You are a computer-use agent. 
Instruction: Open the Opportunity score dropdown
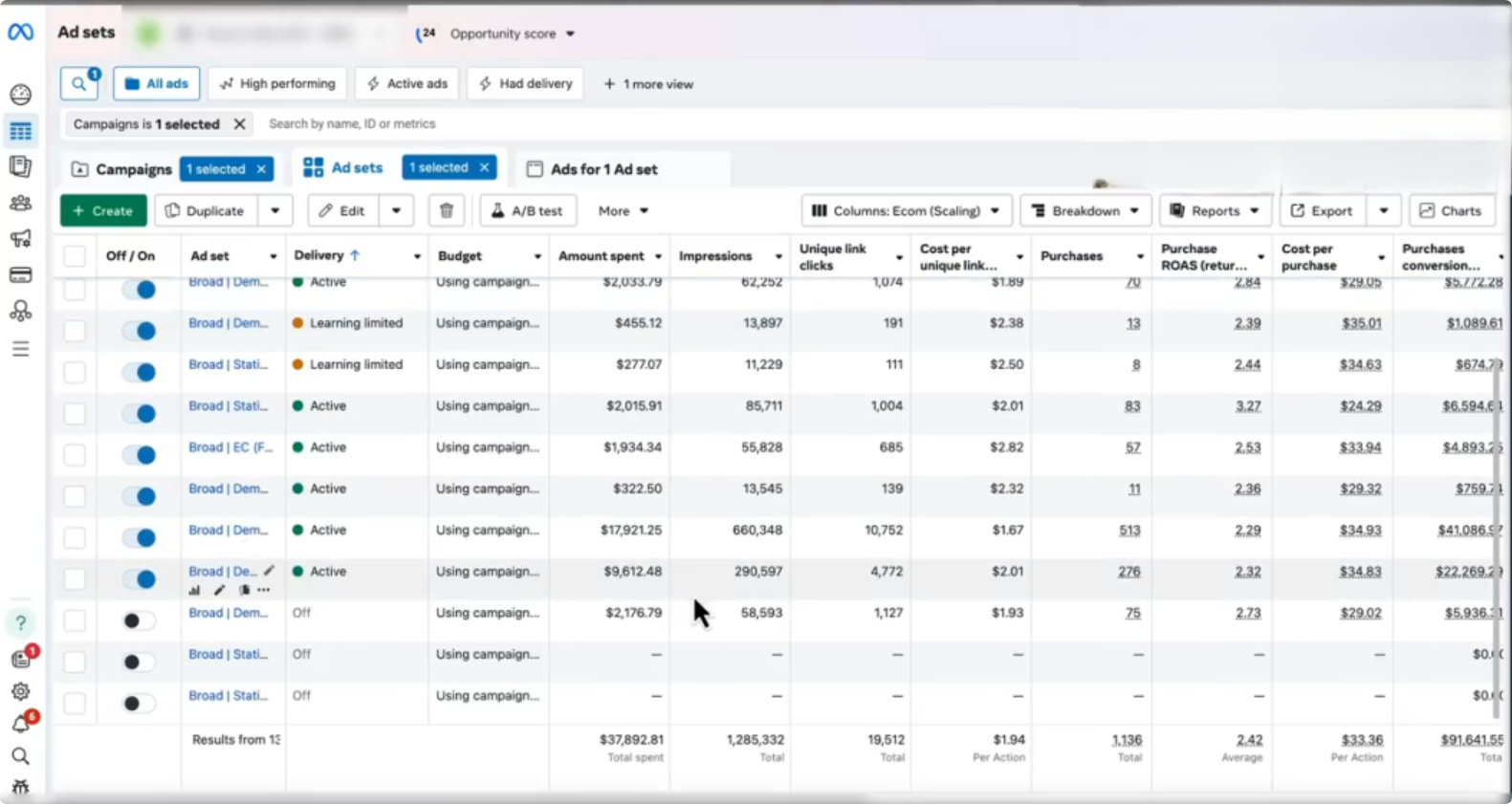point(513,33)
